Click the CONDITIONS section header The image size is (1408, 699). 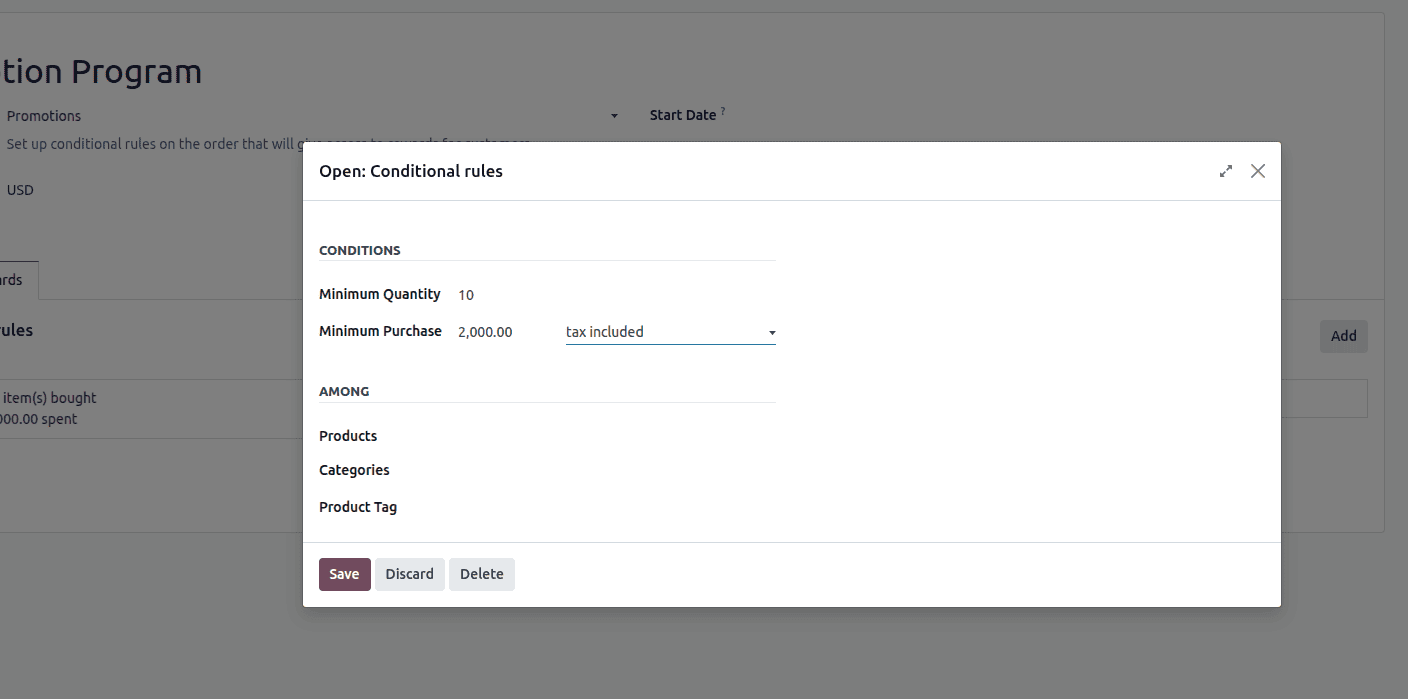(x=359, y=250)
